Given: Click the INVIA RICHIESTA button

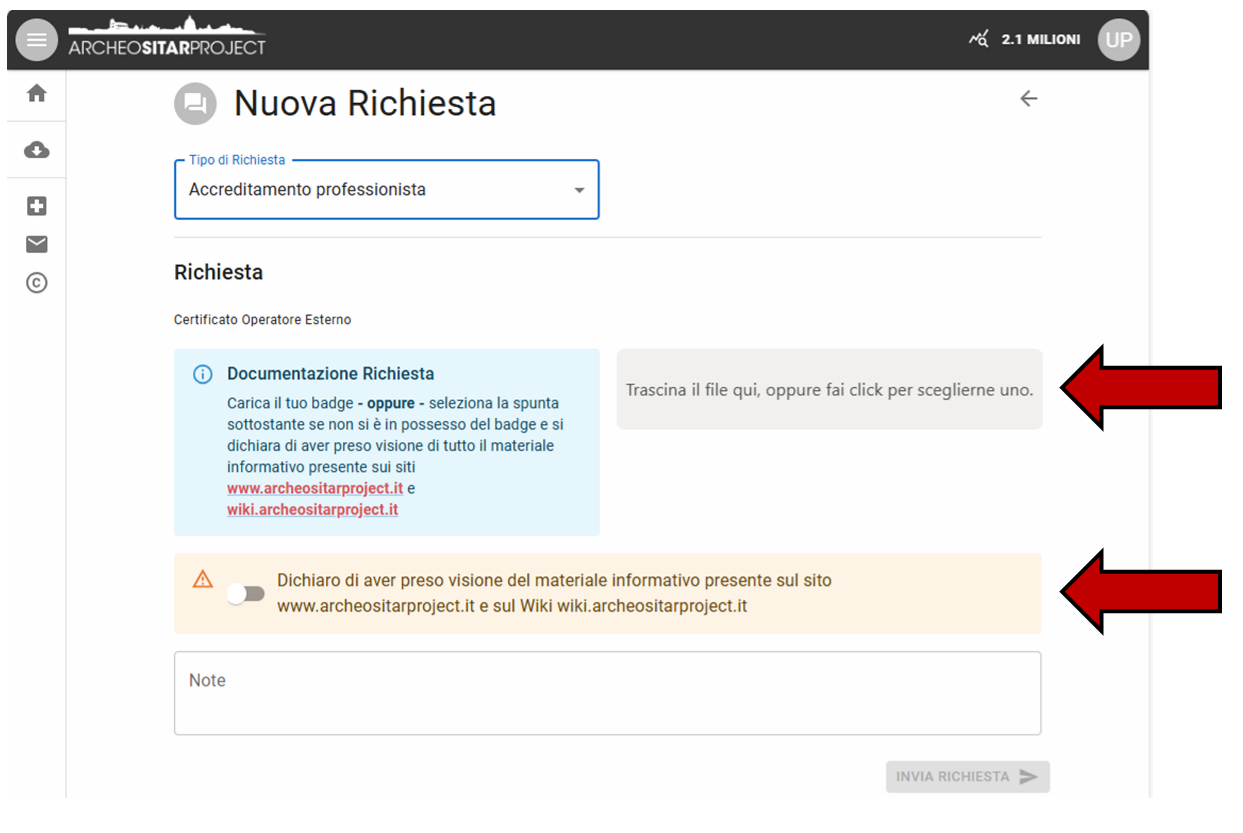Looking at the screenshot, I should pyautogui.click(x=967, y=777).
